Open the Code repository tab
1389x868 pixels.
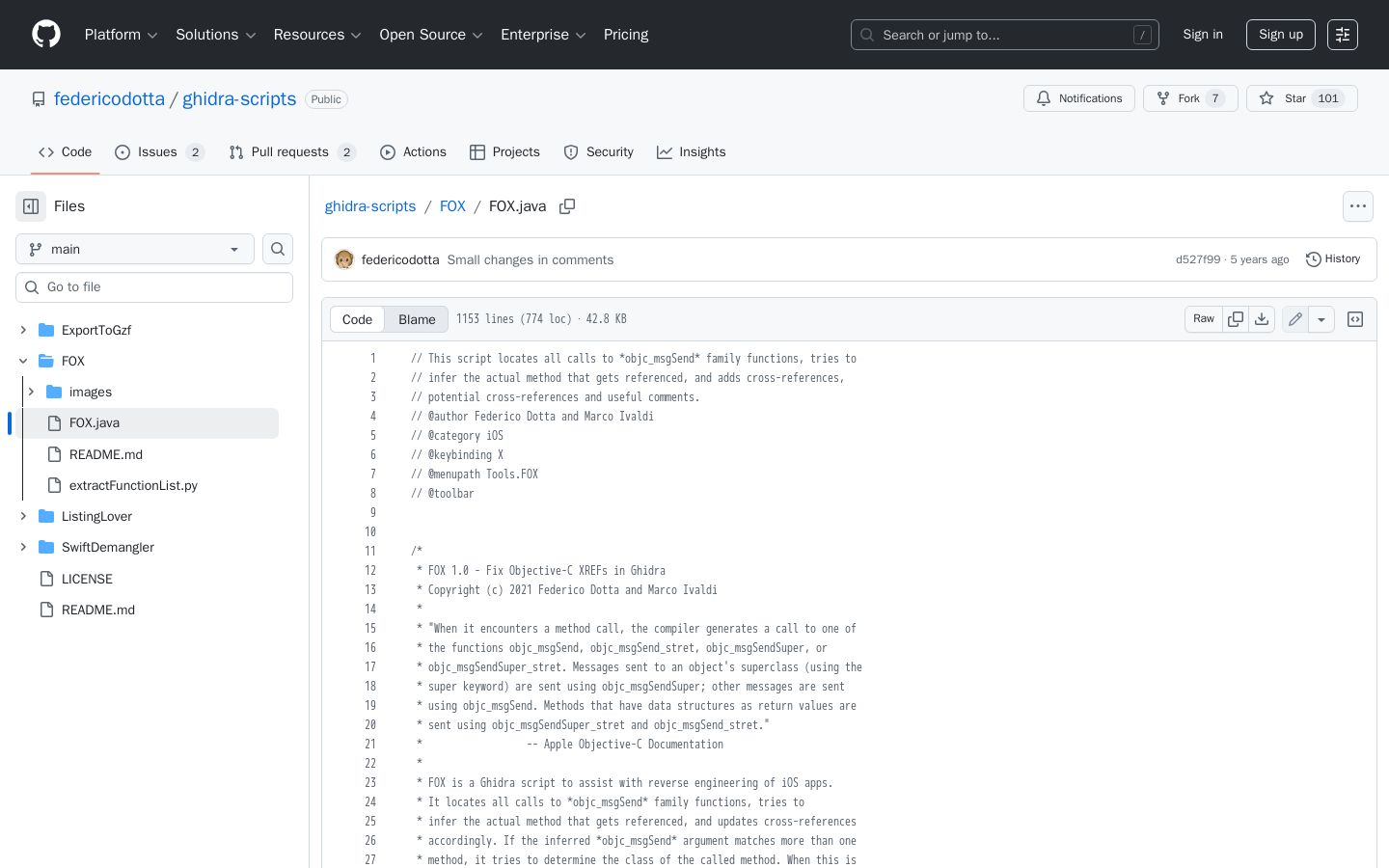pos(65,152)
